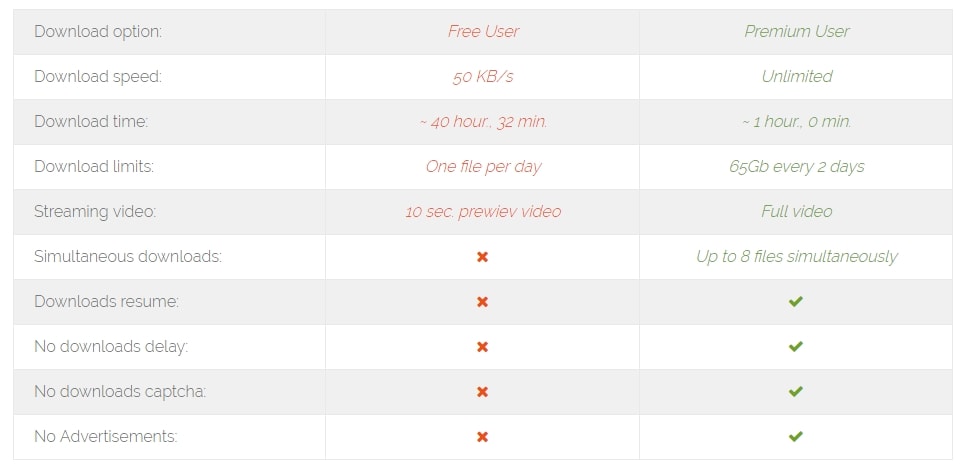This screenshot has height=469, width=963.
Task: Click the One file per day text
Action: point(483,166)
